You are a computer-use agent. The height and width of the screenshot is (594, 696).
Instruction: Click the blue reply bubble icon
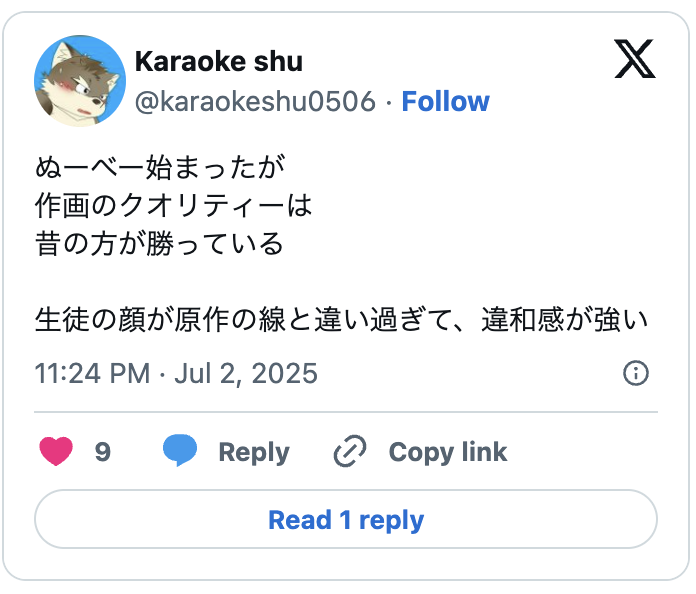tap(180, 452)
